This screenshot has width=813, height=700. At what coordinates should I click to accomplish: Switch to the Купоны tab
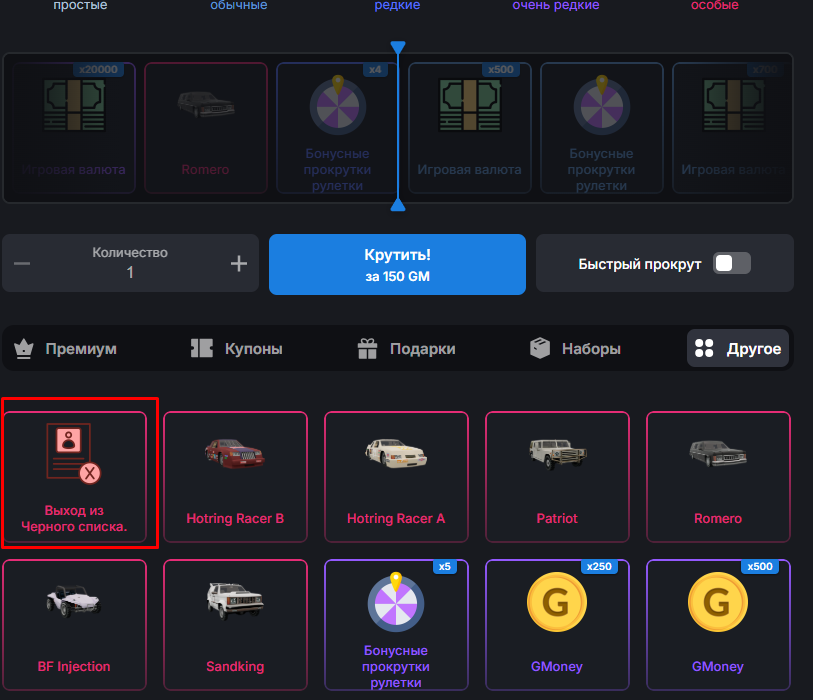[236, 348]
